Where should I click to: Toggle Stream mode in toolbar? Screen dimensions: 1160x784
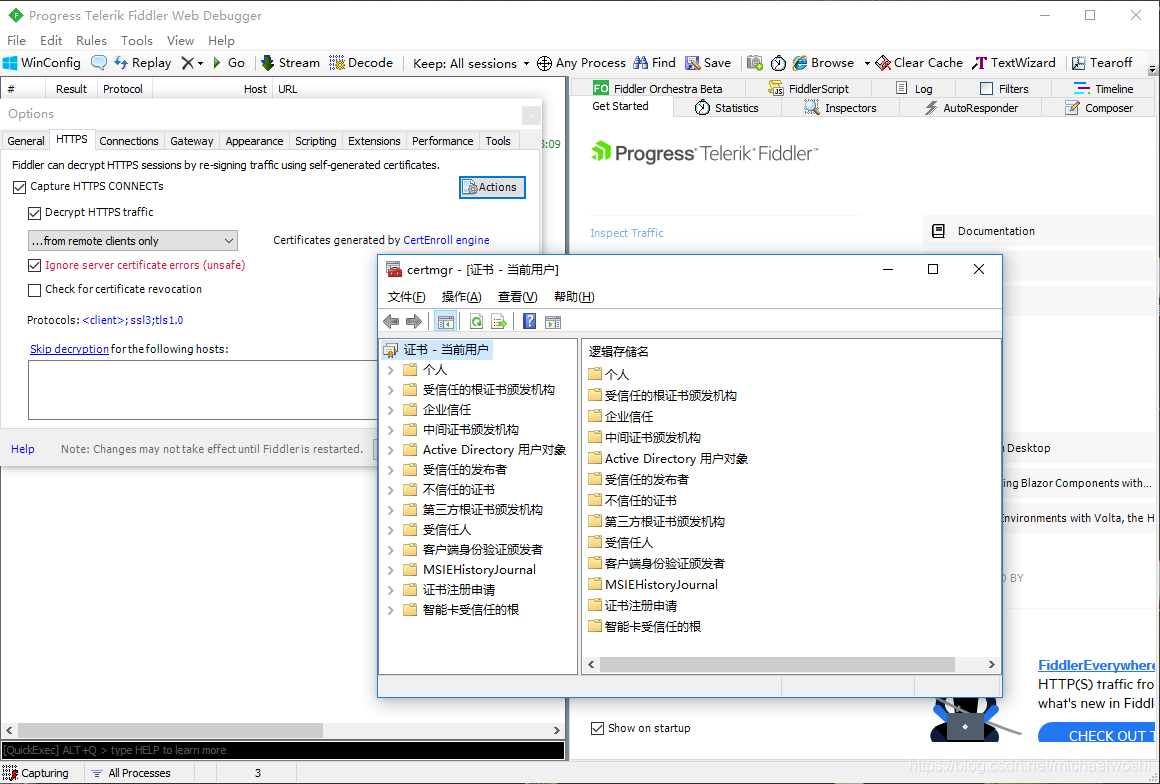(290, 63)
